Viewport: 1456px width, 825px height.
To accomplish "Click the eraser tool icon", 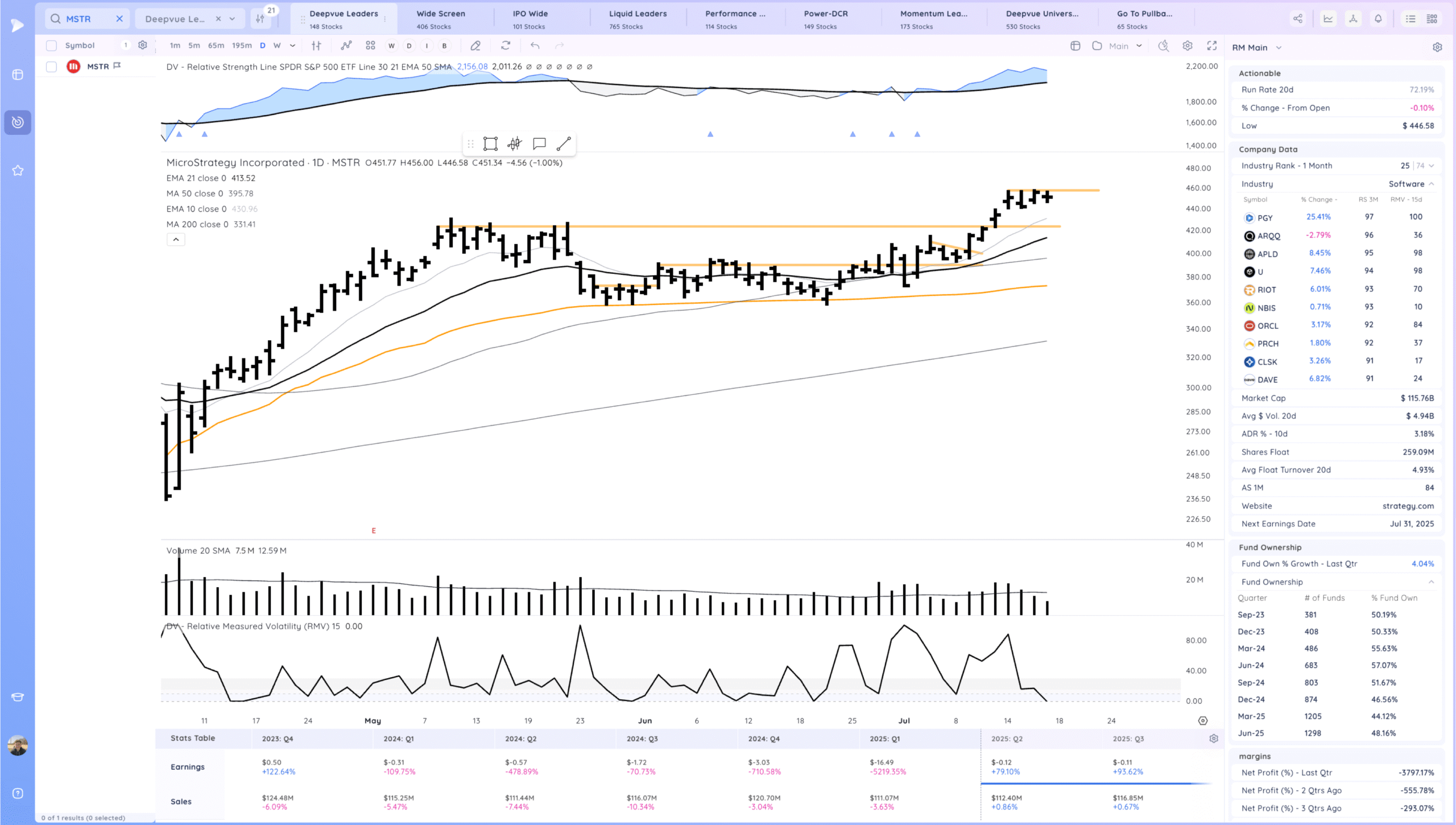I will (475, 46).
